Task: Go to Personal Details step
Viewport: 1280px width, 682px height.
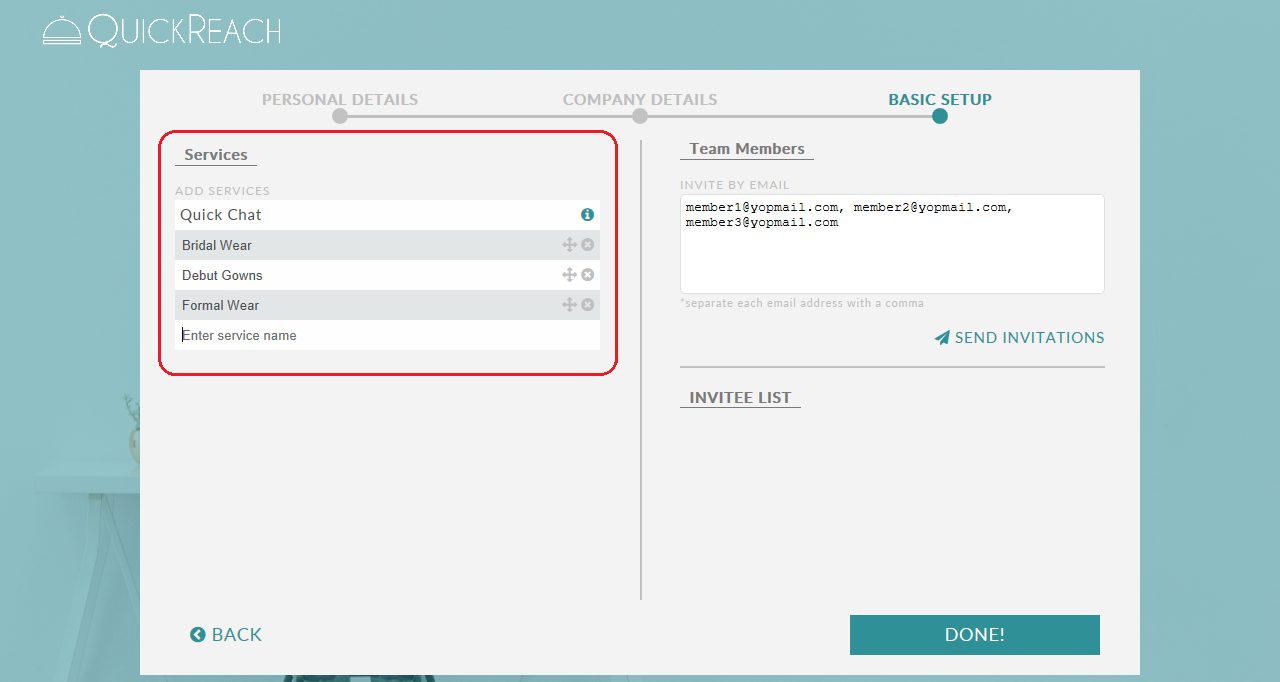Action: [x=340, y=100]
